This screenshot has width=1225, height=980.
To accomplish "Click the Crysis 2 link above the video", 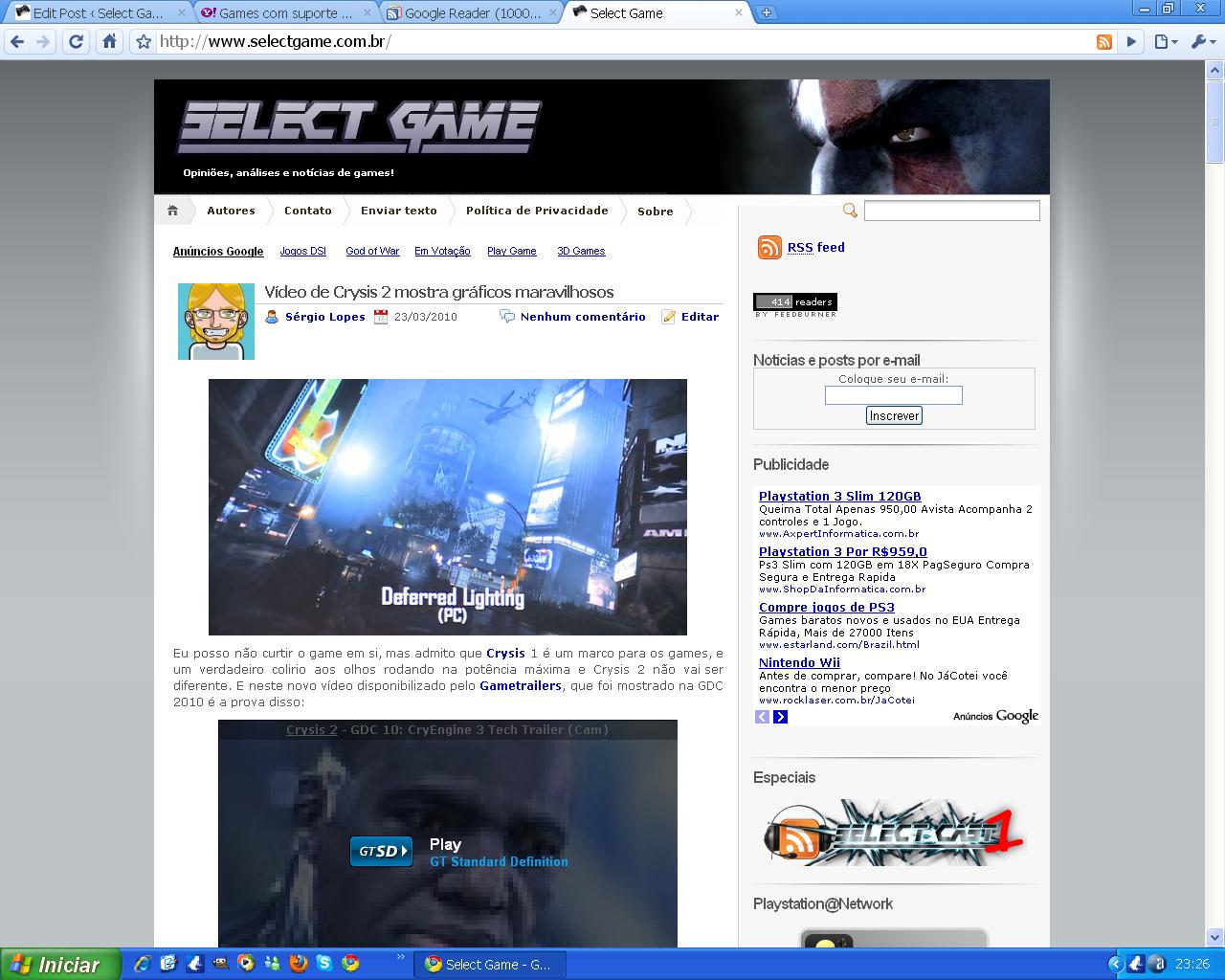I will coord(312,729).
